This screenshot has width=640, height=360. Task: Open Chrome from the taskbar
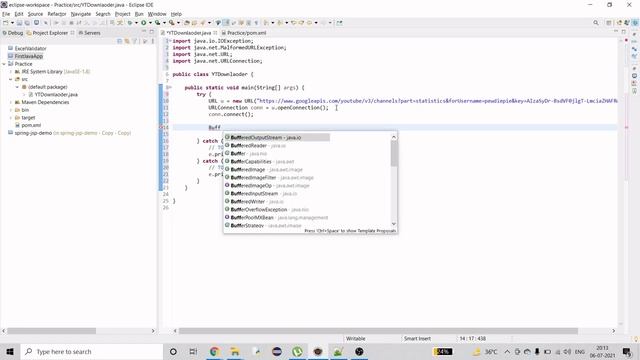(215, 351)
